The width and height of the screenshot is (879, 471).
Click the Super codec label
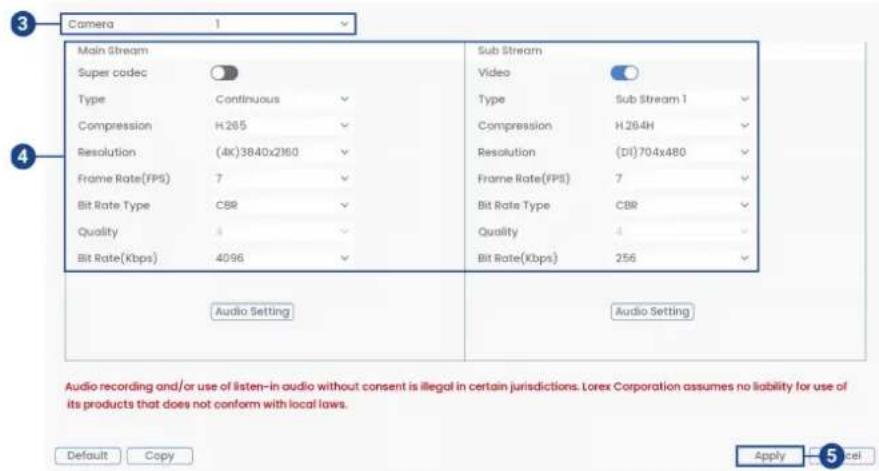point(112,73)
